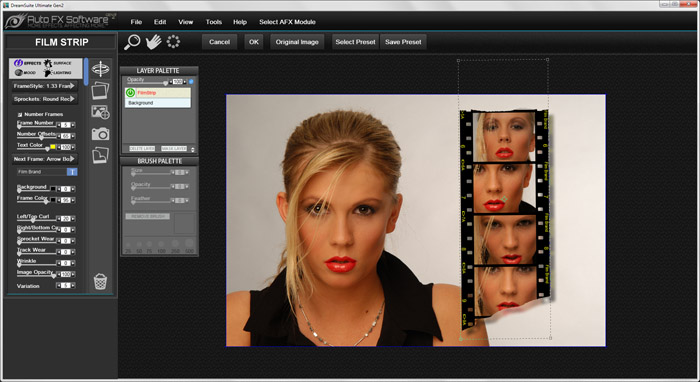
Task: Click the trash can delete icon
Action: coord(100,282)
